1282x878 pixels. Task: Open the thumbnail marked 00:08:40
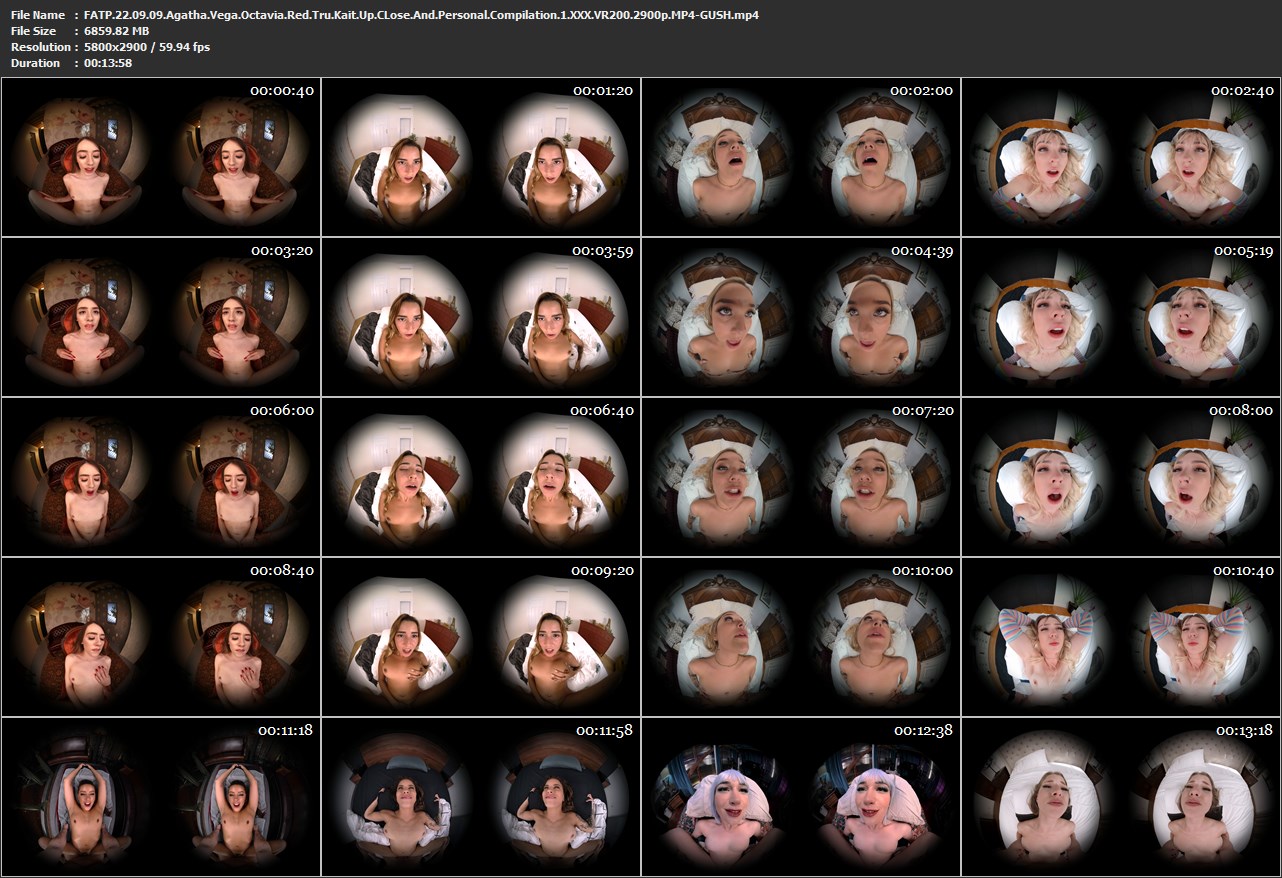(x=160, y=637)
